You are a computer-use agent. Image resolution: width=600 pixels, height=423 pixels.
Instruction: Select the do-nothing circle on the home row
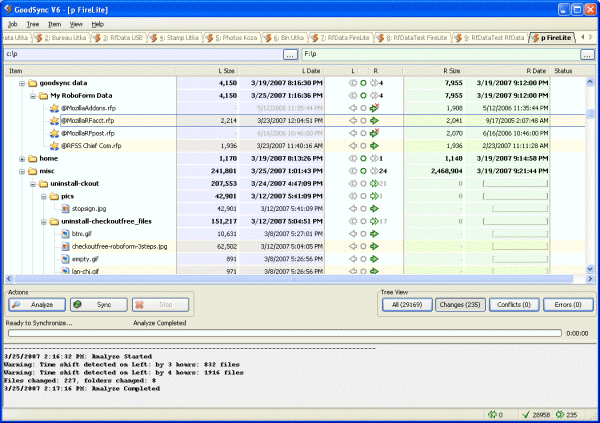pyautogui.click(x=364, y=158)
